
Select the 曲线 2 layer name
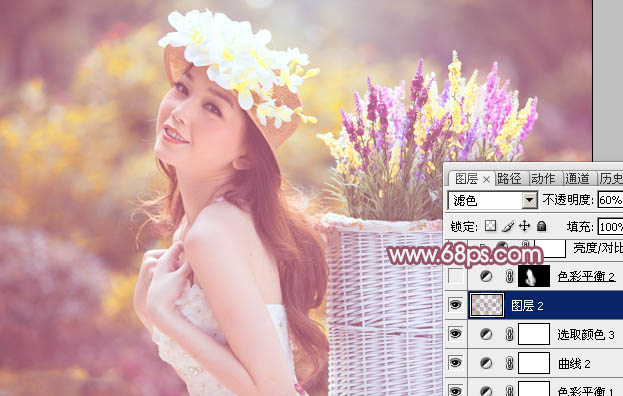point(574,363)
